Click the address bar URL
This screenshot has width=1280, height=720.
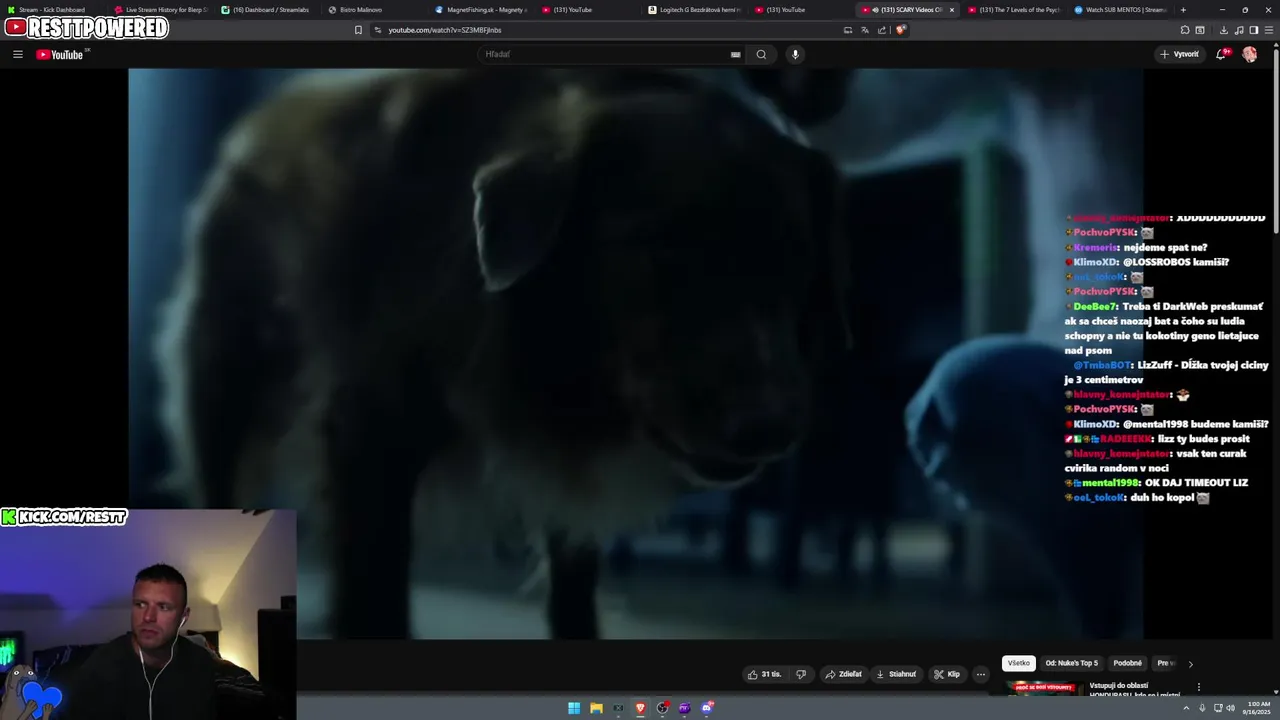click(x=445, y=30)
